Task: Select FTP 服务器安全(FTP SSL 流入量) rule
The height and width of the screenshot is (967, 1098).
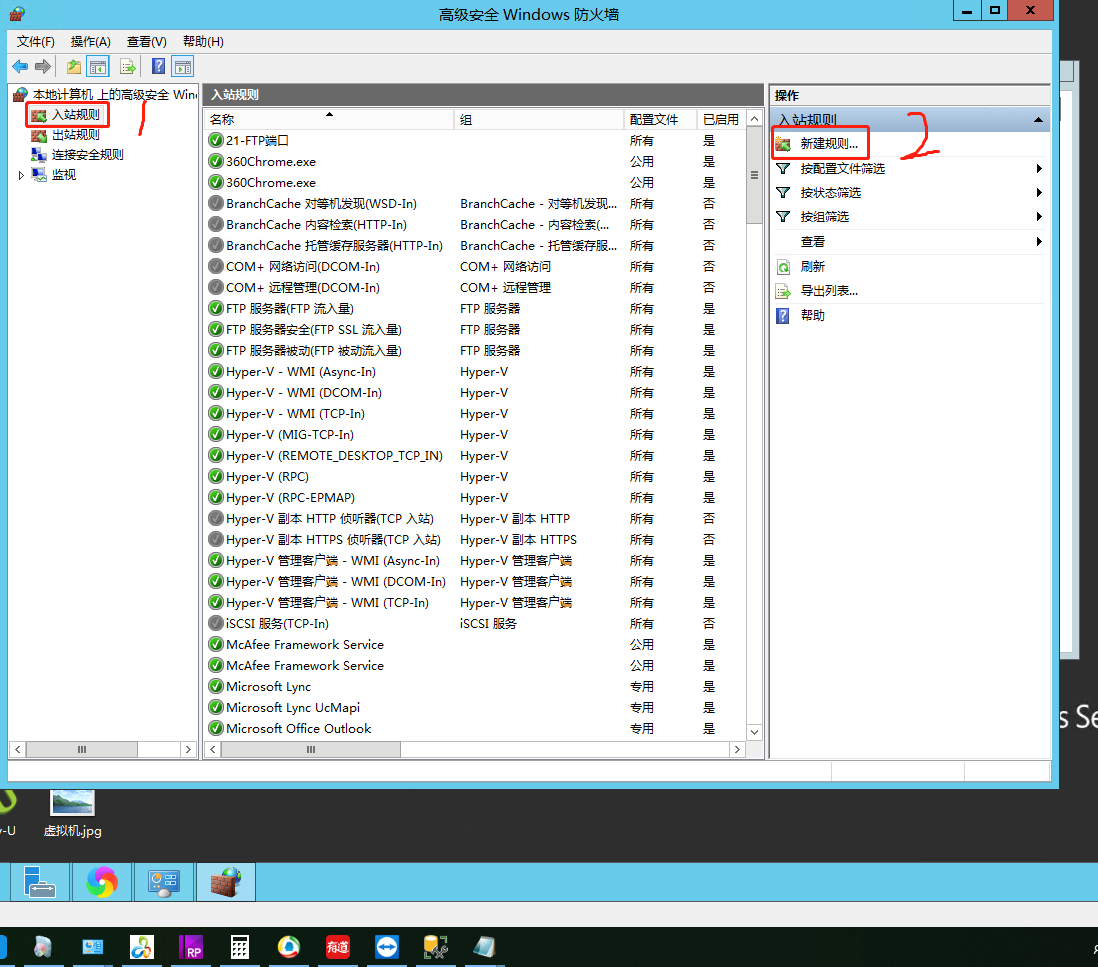Action: click(475, 330)
